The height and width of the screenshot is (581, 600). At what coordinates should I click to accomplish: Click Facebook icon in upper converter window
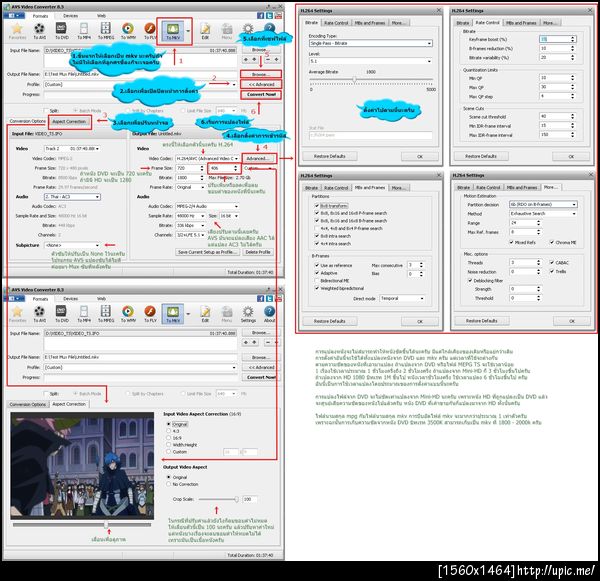coord(261,16)
